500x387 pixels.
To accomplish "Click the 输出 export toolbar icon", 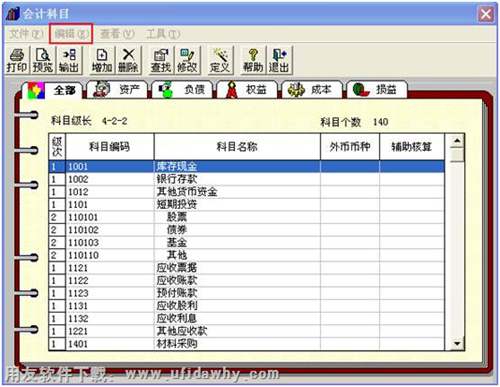I will coord(69,60).
